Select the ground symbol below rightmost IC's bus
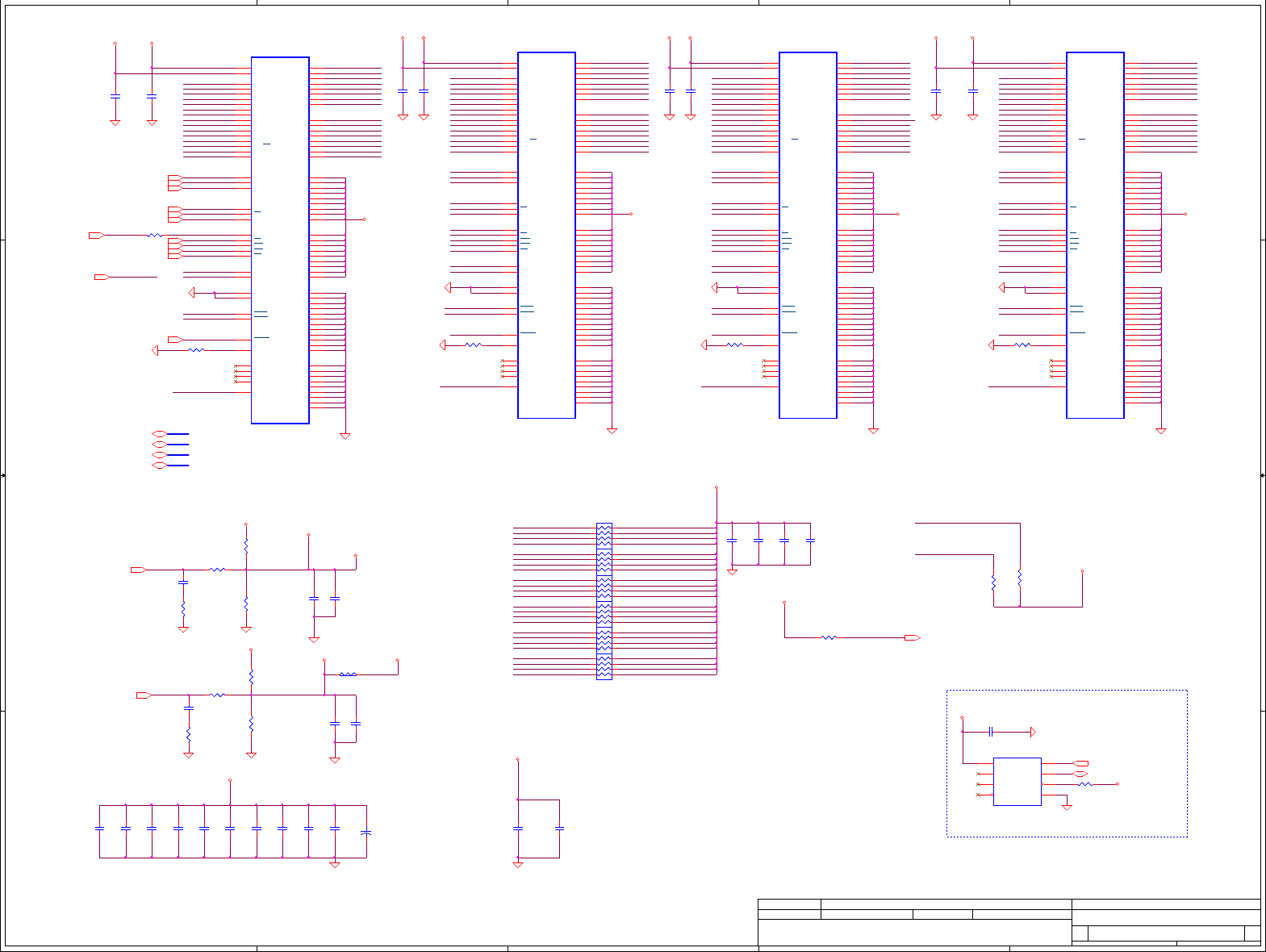Screen dimensions: 1266x952 tap(1161, 431)
